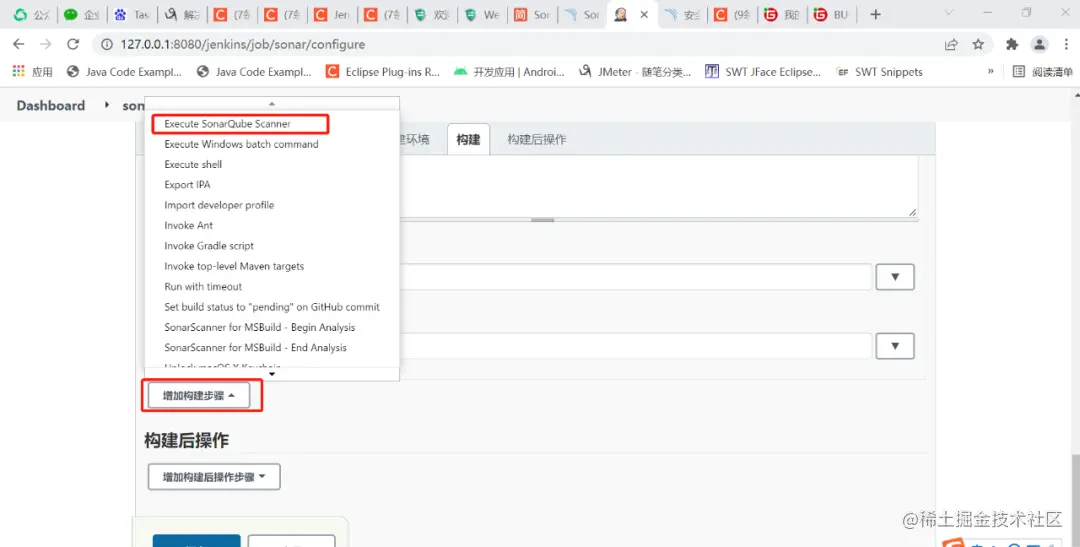This screenshot has height=547, width=1080.
Task: Switch to the 构建后操作 tab
Action: [537, 139]
